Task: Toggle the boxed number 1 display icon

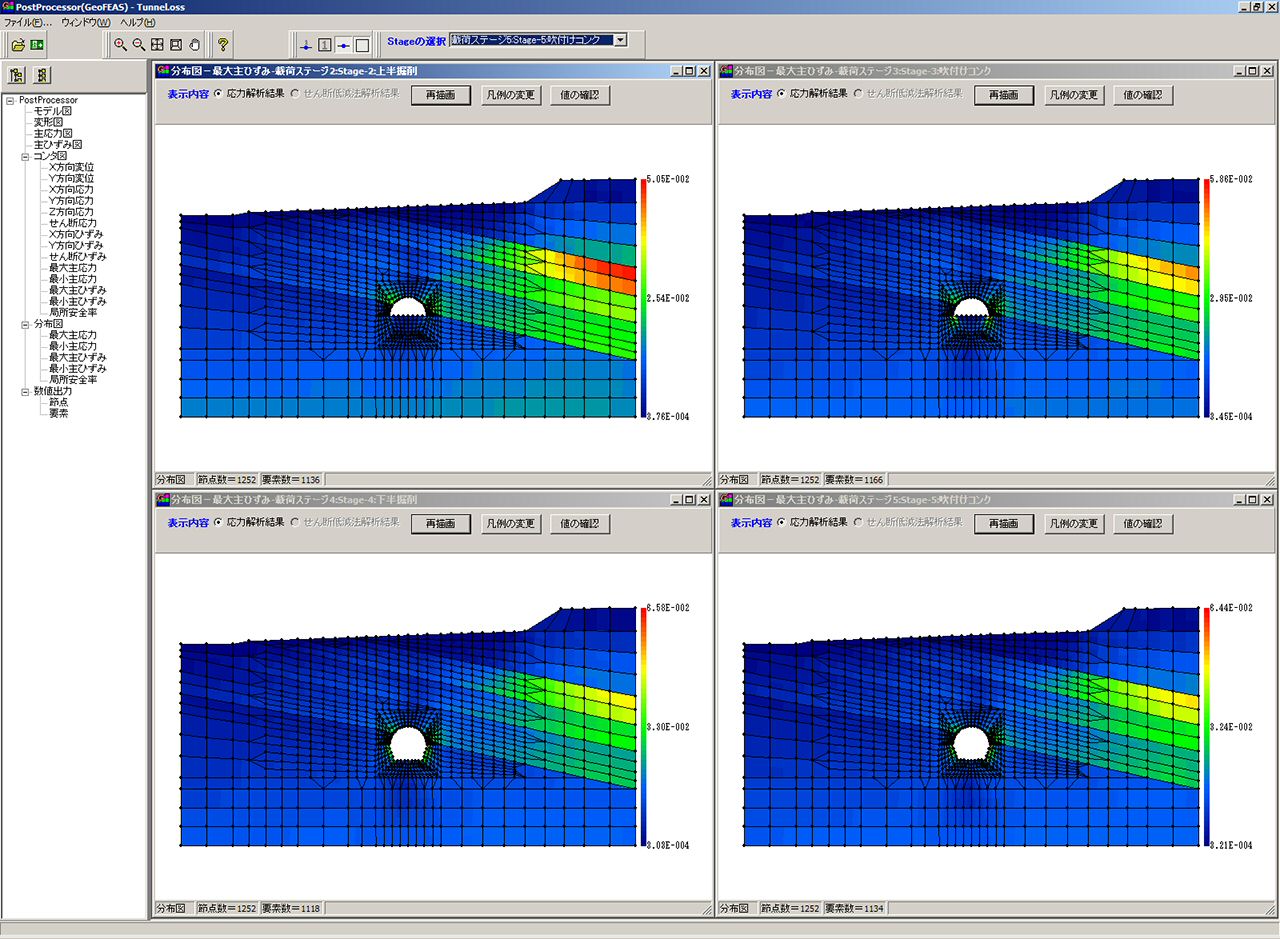Action: click(325, 44)
